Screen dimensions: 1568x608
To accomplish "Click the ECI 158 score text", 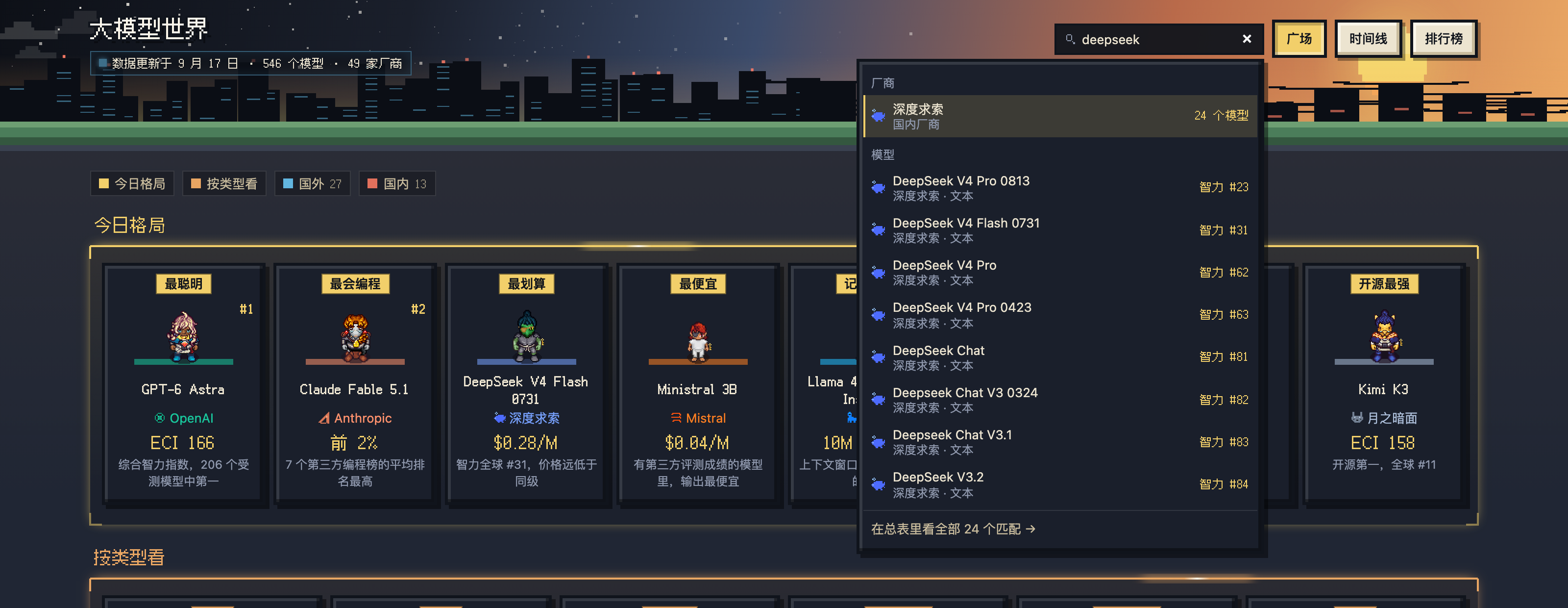I will point(1383,443).
